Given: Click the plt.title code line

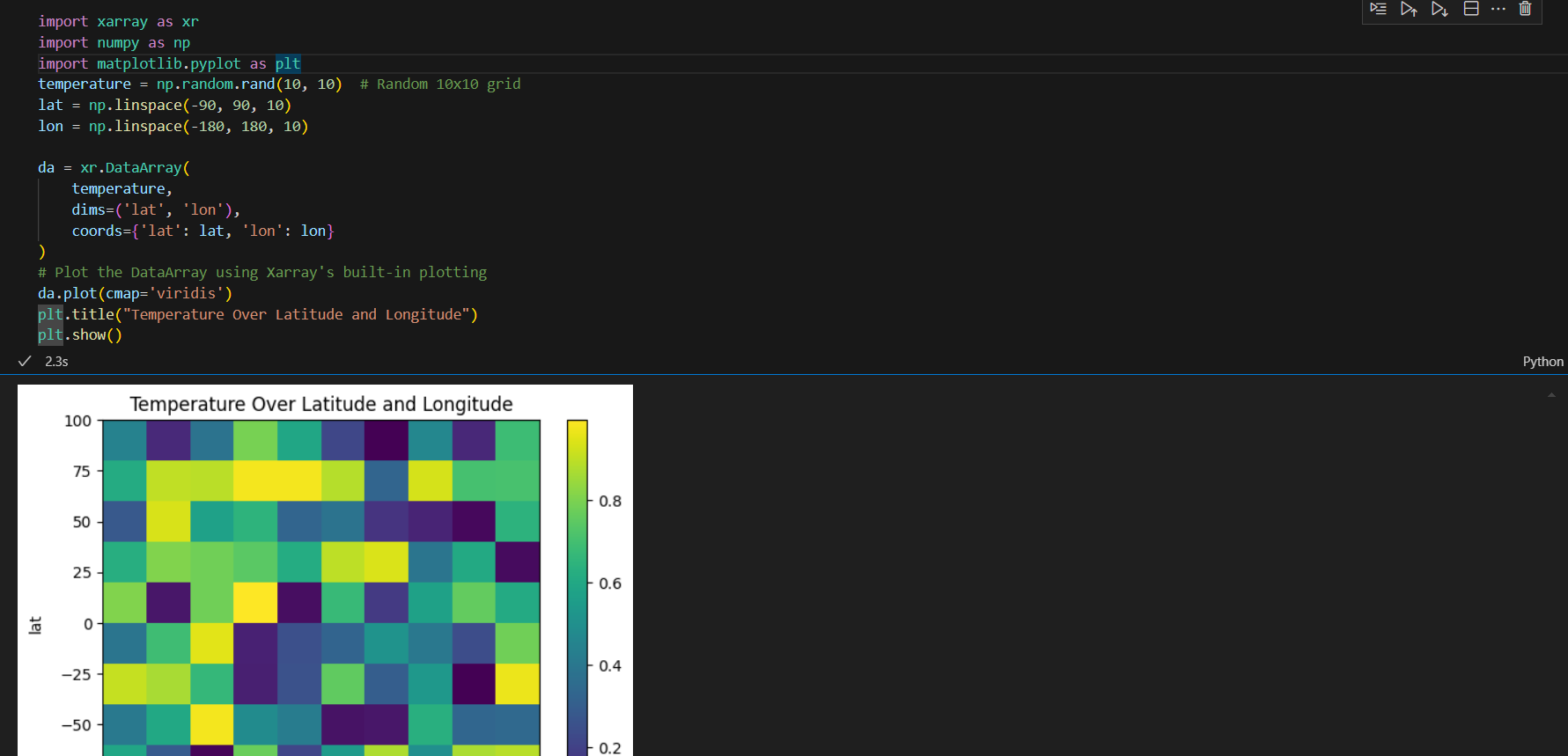Looking at the screenshot, I should 258,315.
